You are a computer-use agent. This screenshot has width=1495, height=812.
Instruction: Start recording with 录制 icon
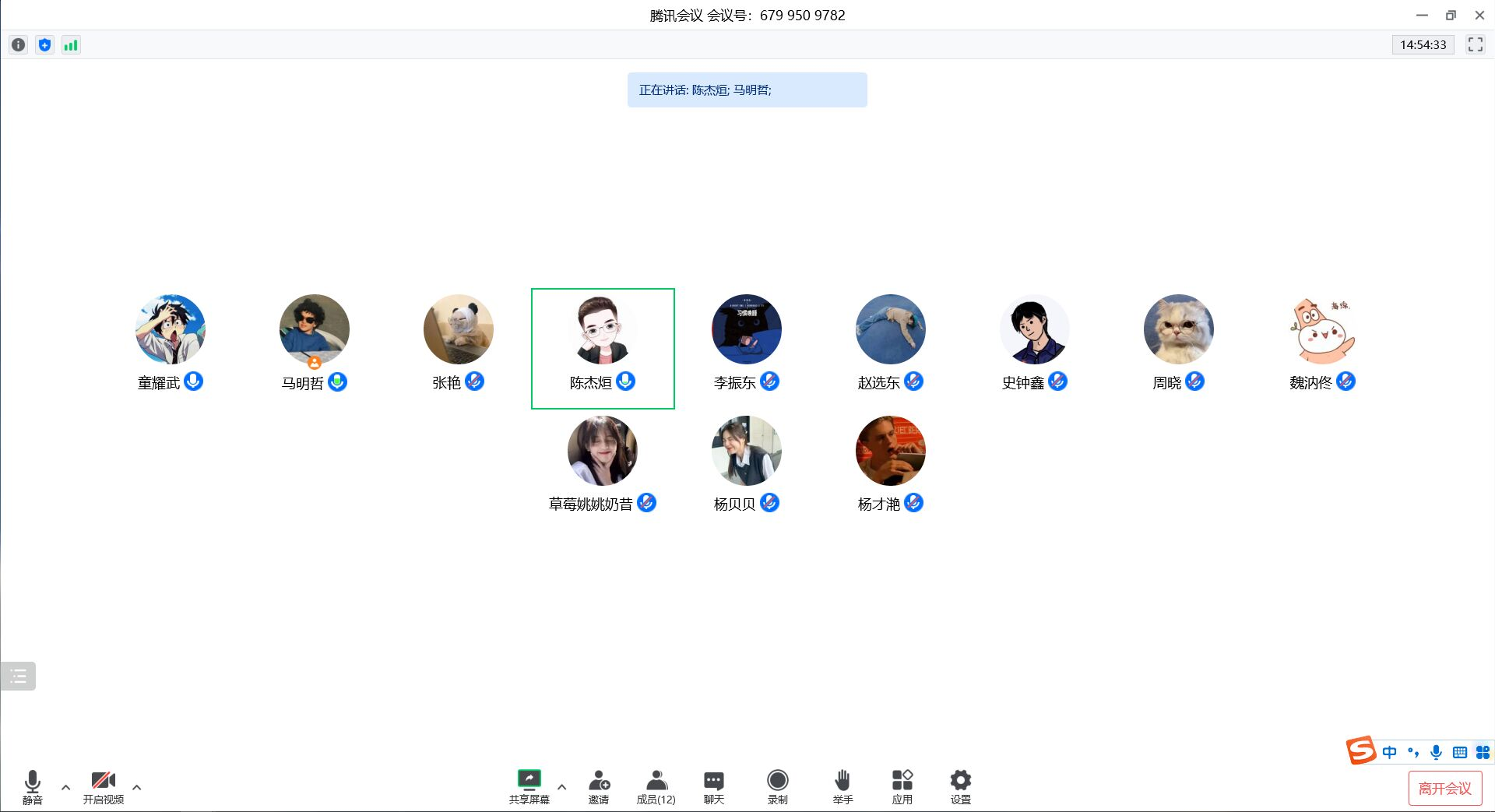(777, 786)
